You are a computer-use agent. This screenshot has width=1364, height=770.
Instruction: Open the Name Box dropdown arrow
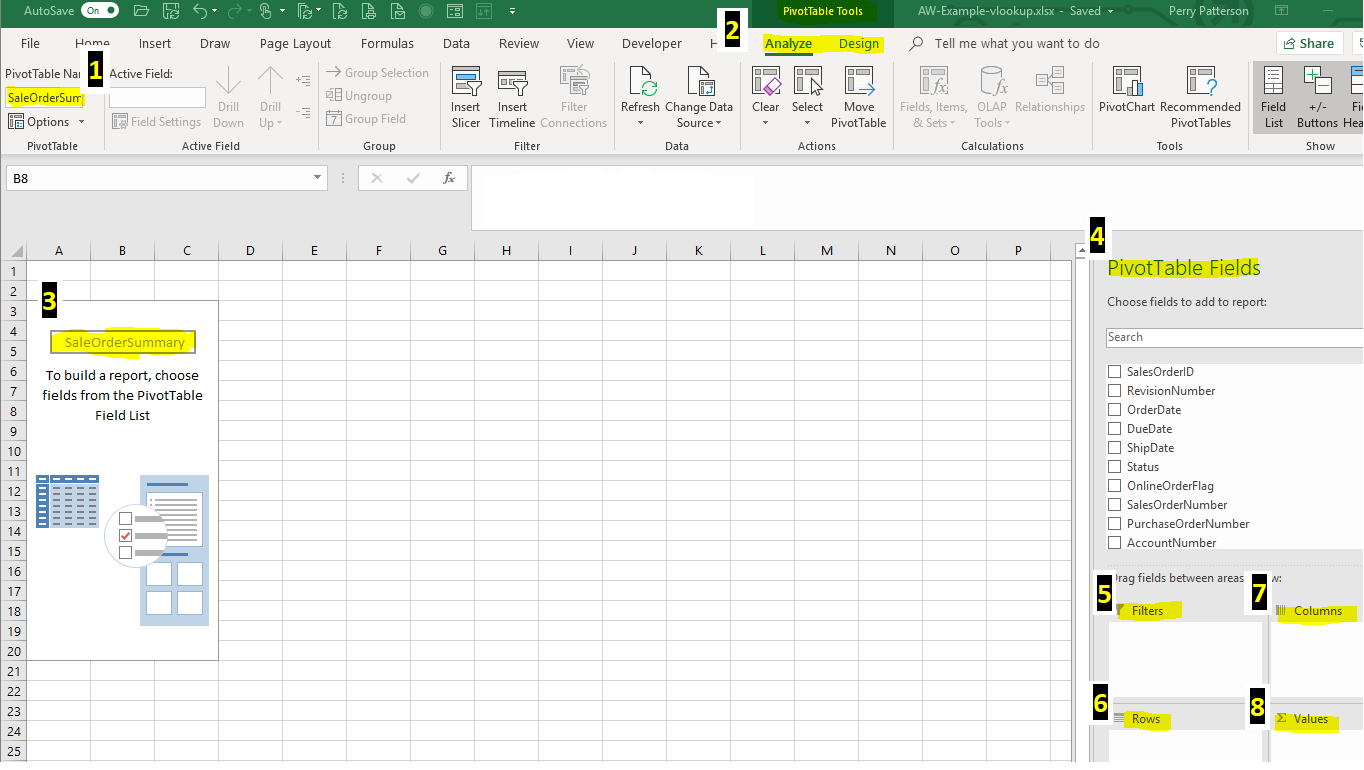(318, 178)
